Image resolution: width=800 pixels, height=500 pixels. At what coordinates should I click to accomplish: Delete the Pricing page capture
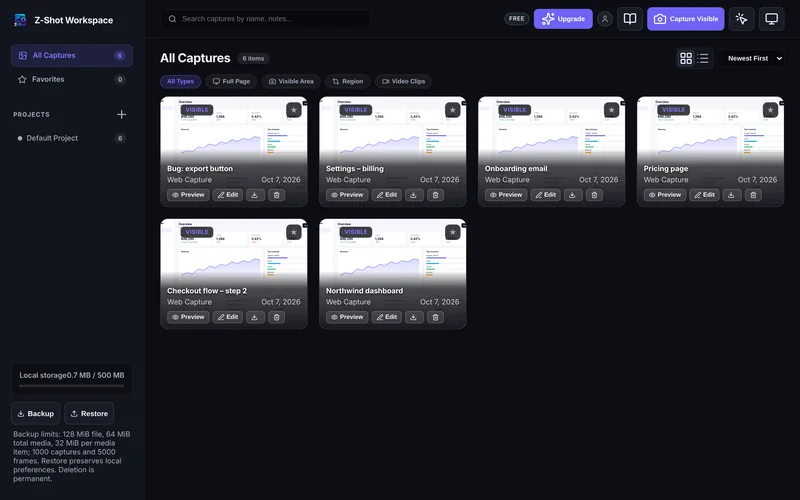tap(753, 195)
